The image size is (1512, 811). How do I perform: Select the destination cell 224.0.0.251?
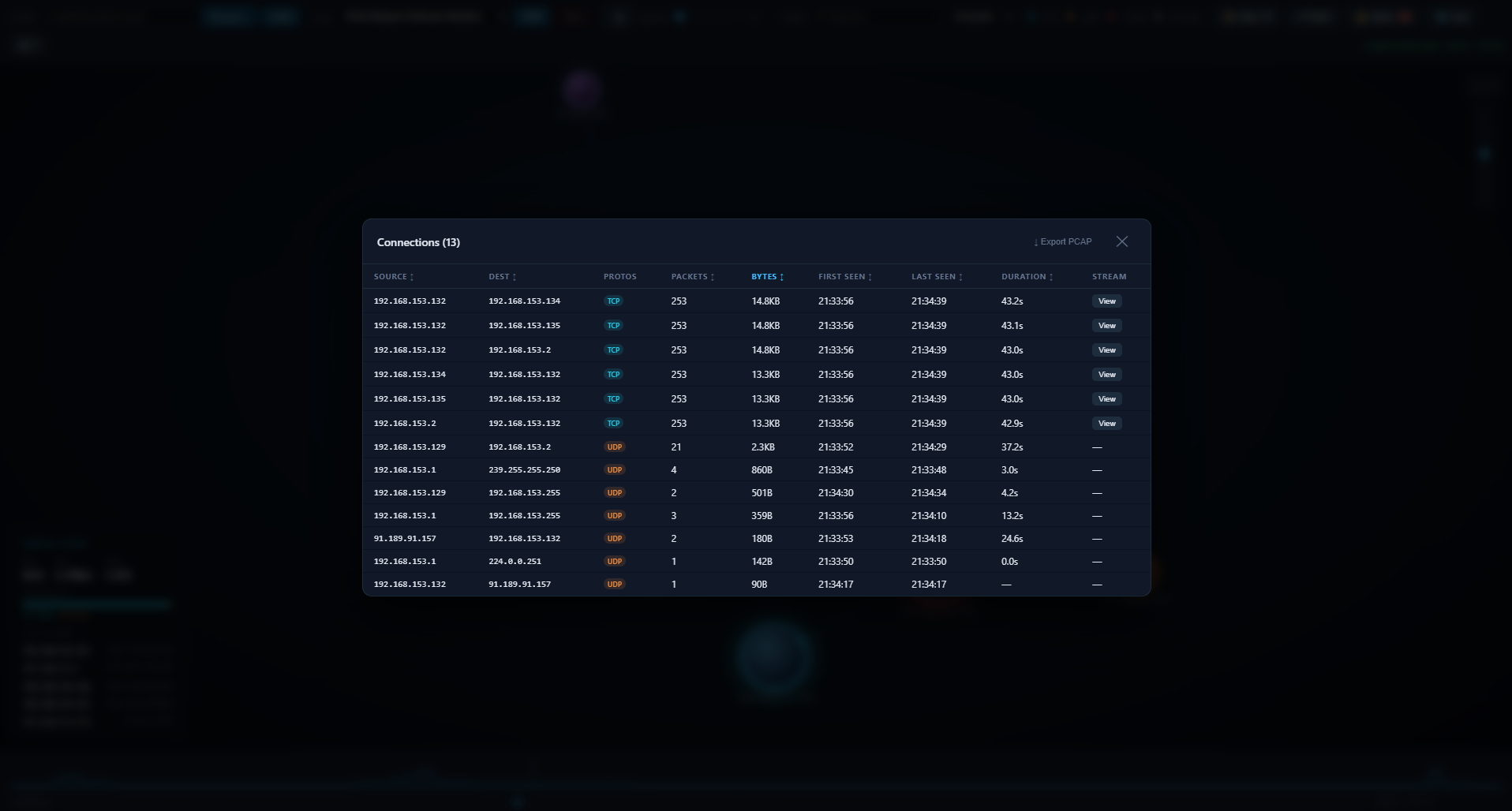click(515, 562)
